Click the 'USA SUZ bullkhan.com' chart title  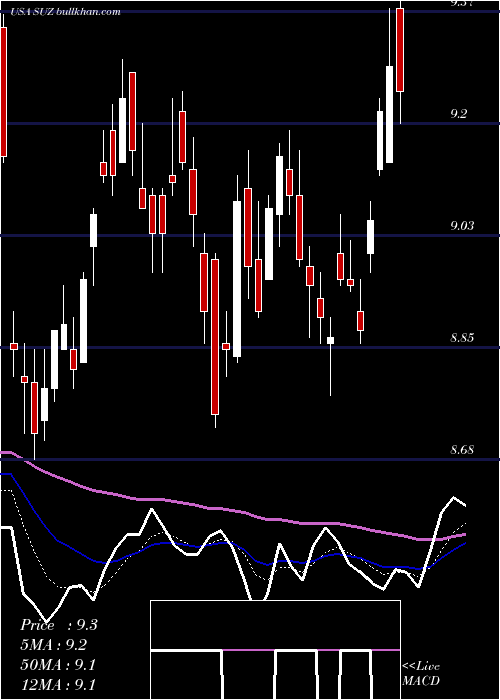point(65,12)
